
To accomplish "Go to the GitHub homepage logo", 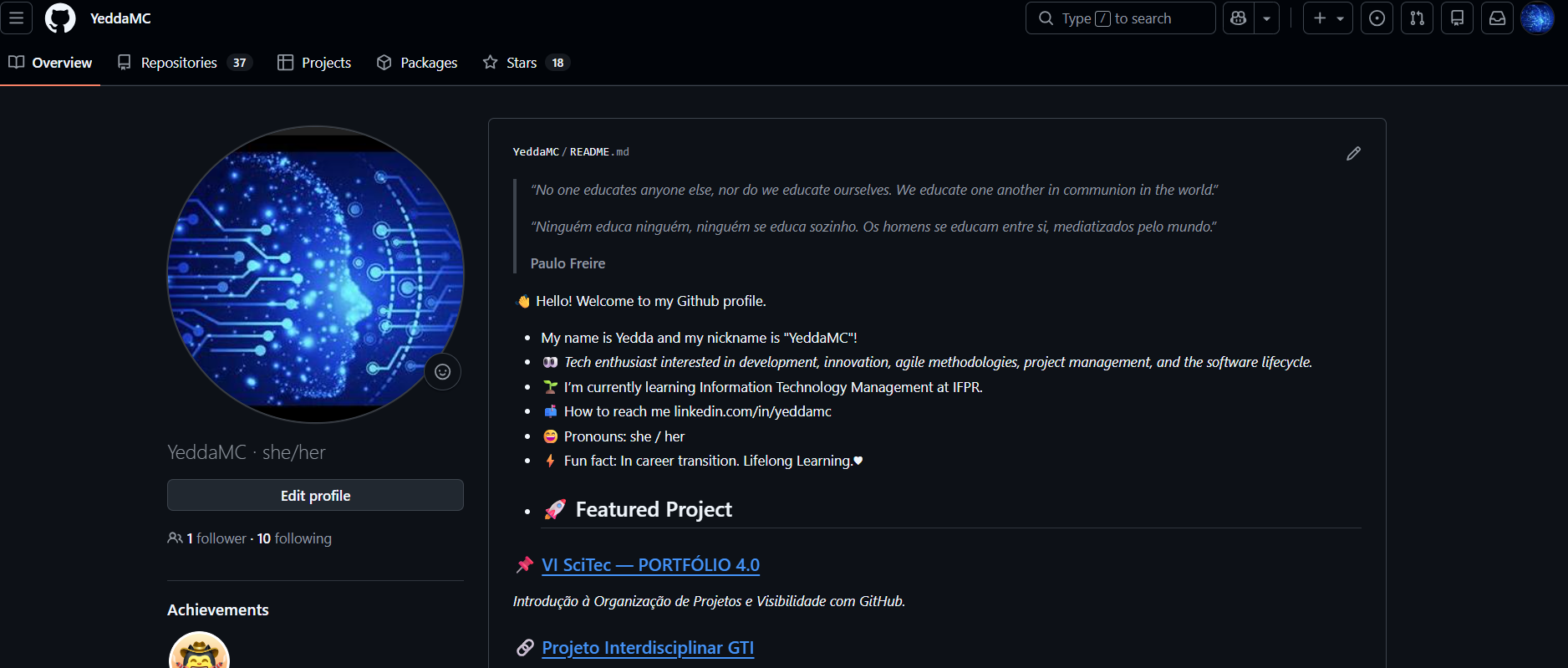I will point(60,18).
